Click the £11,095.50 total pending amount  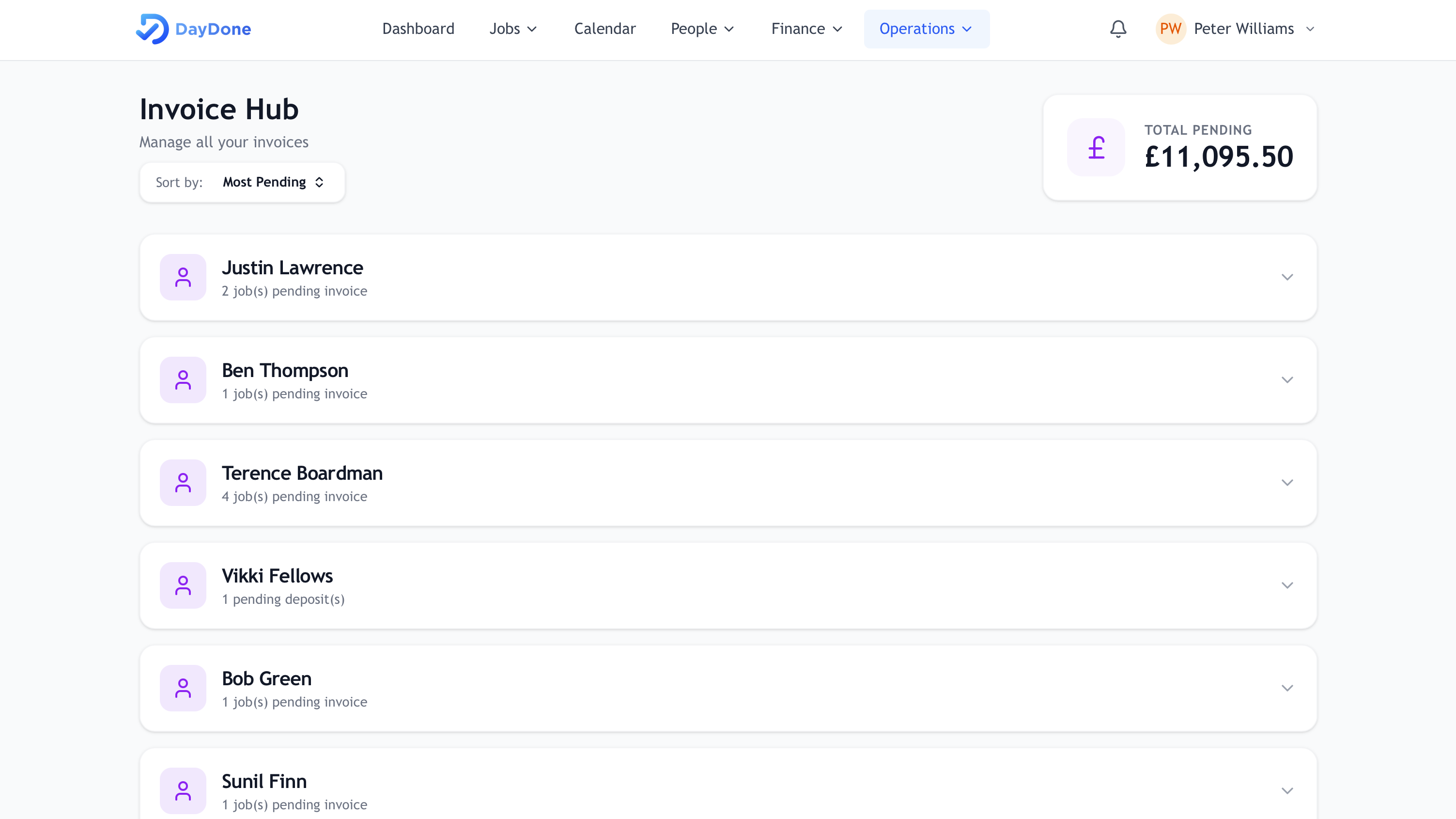pos(1219,157)
